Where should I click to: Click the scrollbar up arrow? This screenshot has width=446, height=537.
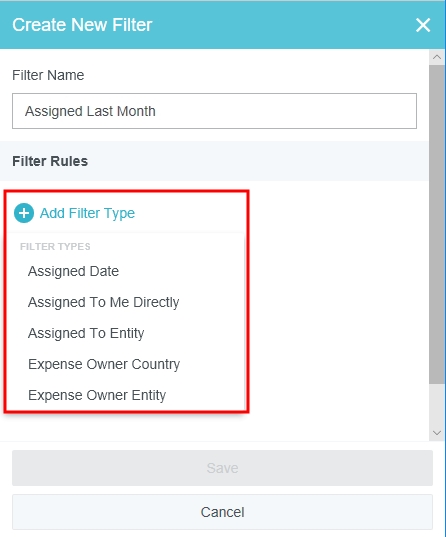(437, 57)
